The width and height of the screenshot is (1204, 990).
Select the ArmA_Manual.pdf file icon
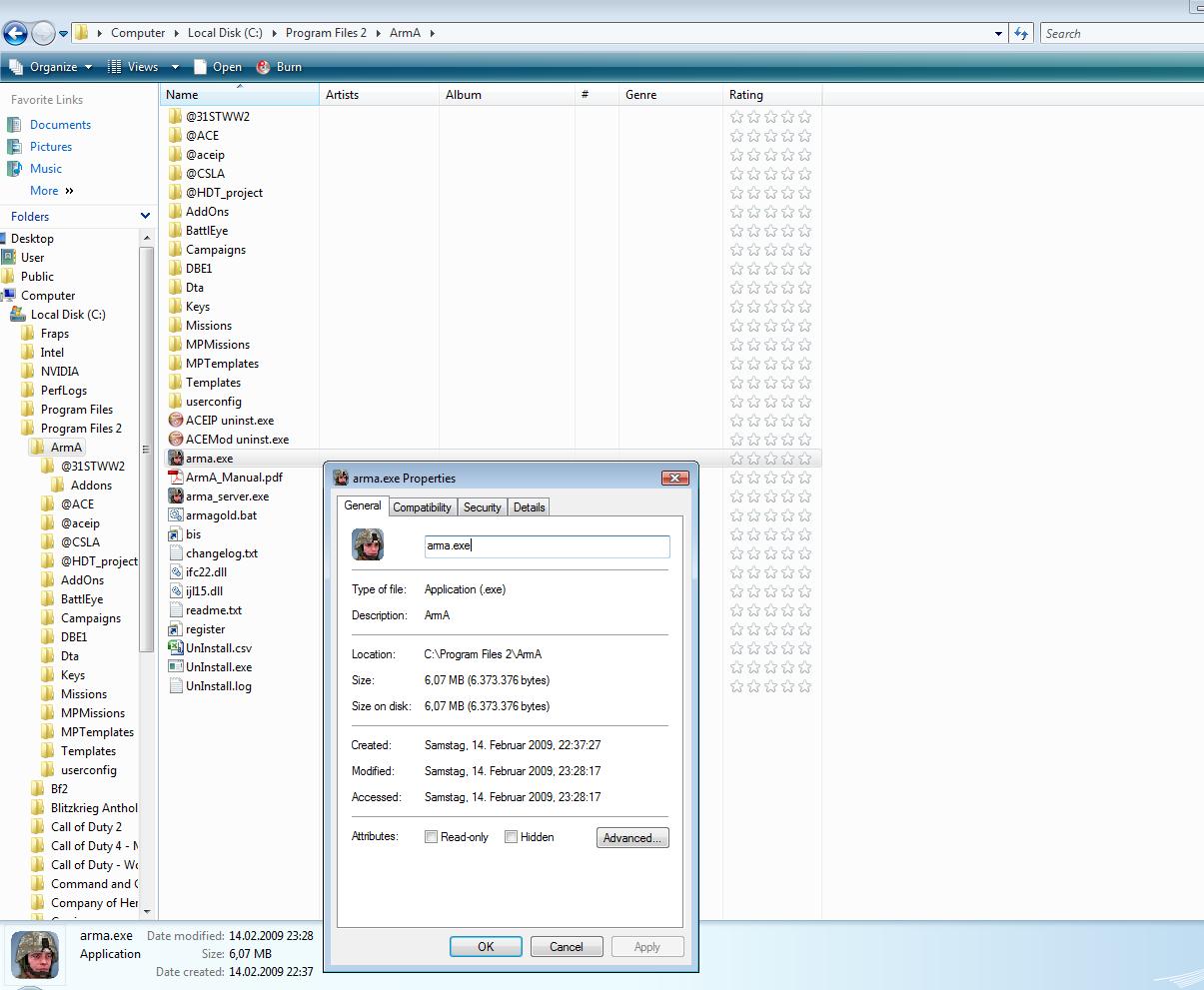(x=176, y=478)
